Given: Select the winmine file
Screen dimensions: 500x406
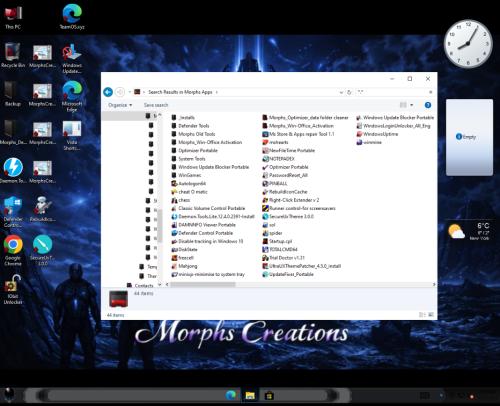Looking at the screenshot, I should [x=369, y=142].
